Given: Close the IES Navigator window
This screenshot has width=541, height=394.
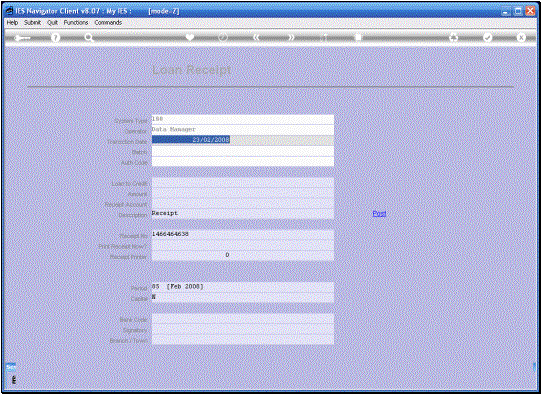Looking at the screenshot, I should click(x=530, y=11).
